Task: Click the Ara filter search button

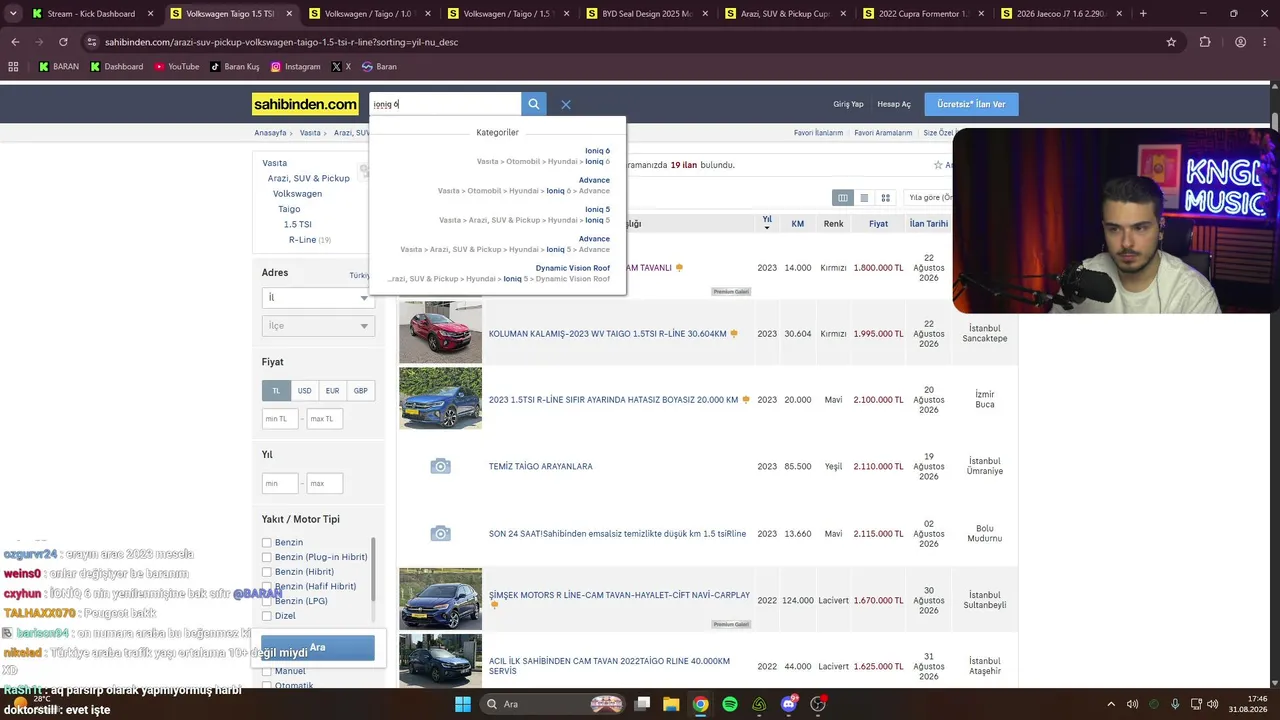Action: [x=318, y=648]
